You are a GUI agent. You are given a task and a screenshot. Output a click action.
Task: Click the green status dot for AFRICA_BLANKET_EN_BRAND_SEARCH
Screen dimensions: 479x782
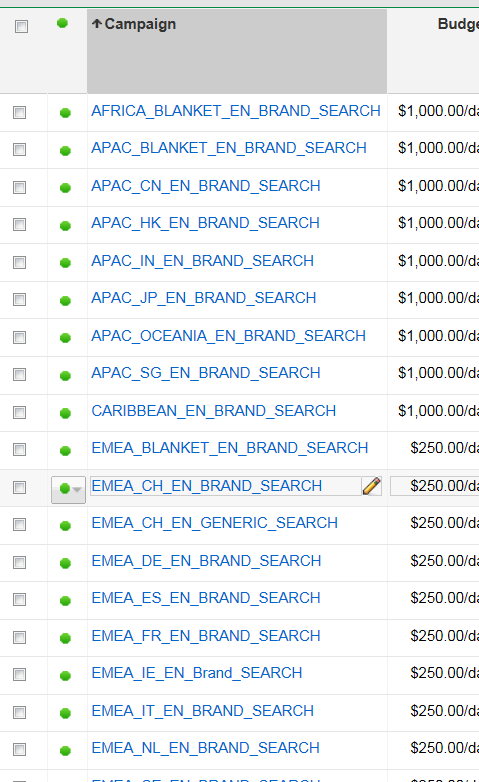coord(65,113)
